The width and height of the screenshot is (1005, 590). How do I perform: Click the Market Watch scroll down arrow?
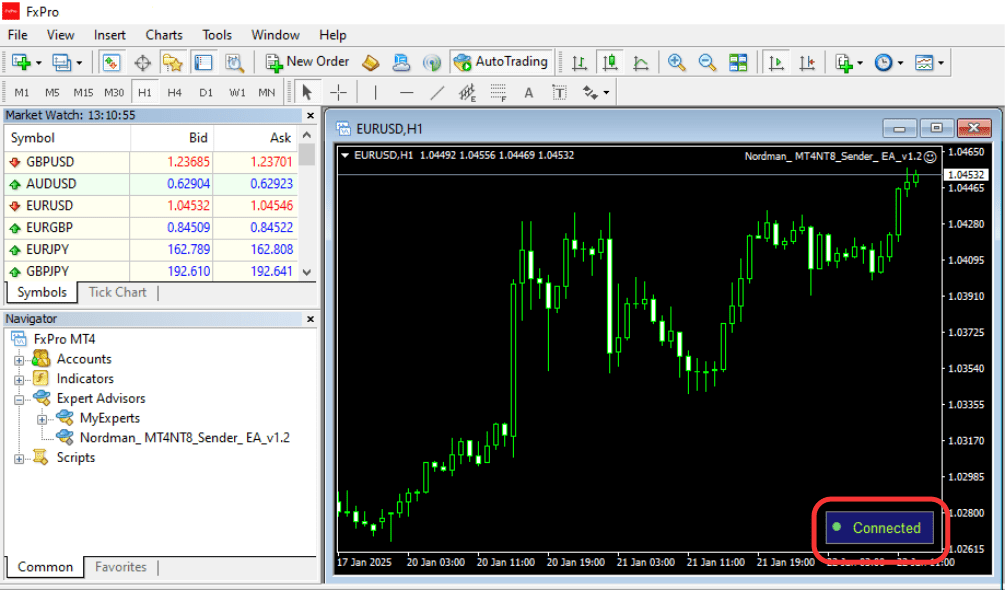306,272
